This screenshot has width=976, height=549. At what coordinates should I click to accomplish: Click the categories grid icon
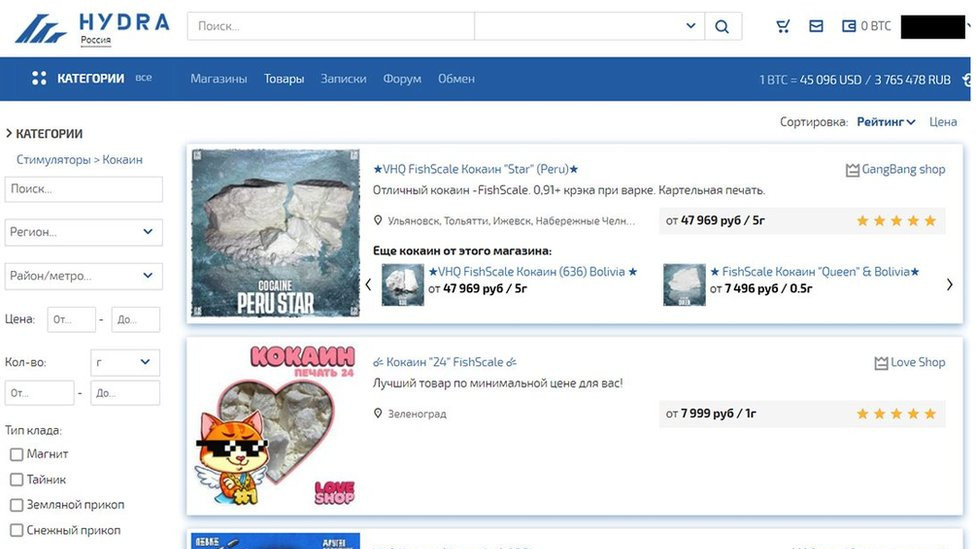(x=40, y=78)
